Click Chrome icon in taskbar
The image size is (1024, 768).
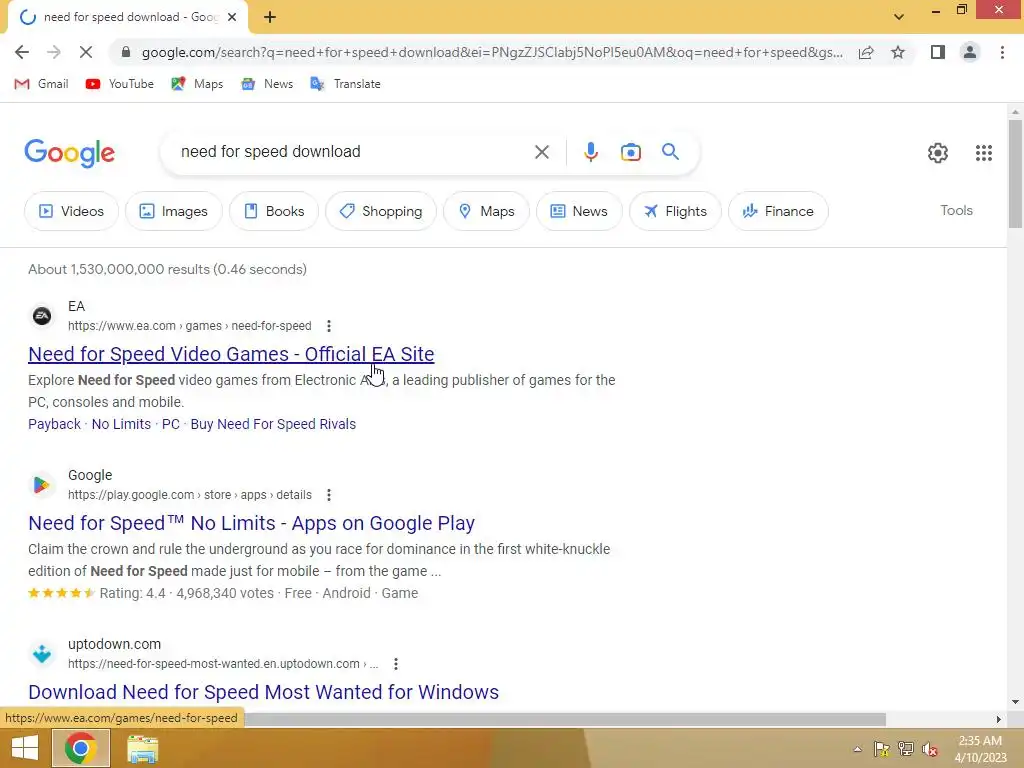[x=80, y=748]
